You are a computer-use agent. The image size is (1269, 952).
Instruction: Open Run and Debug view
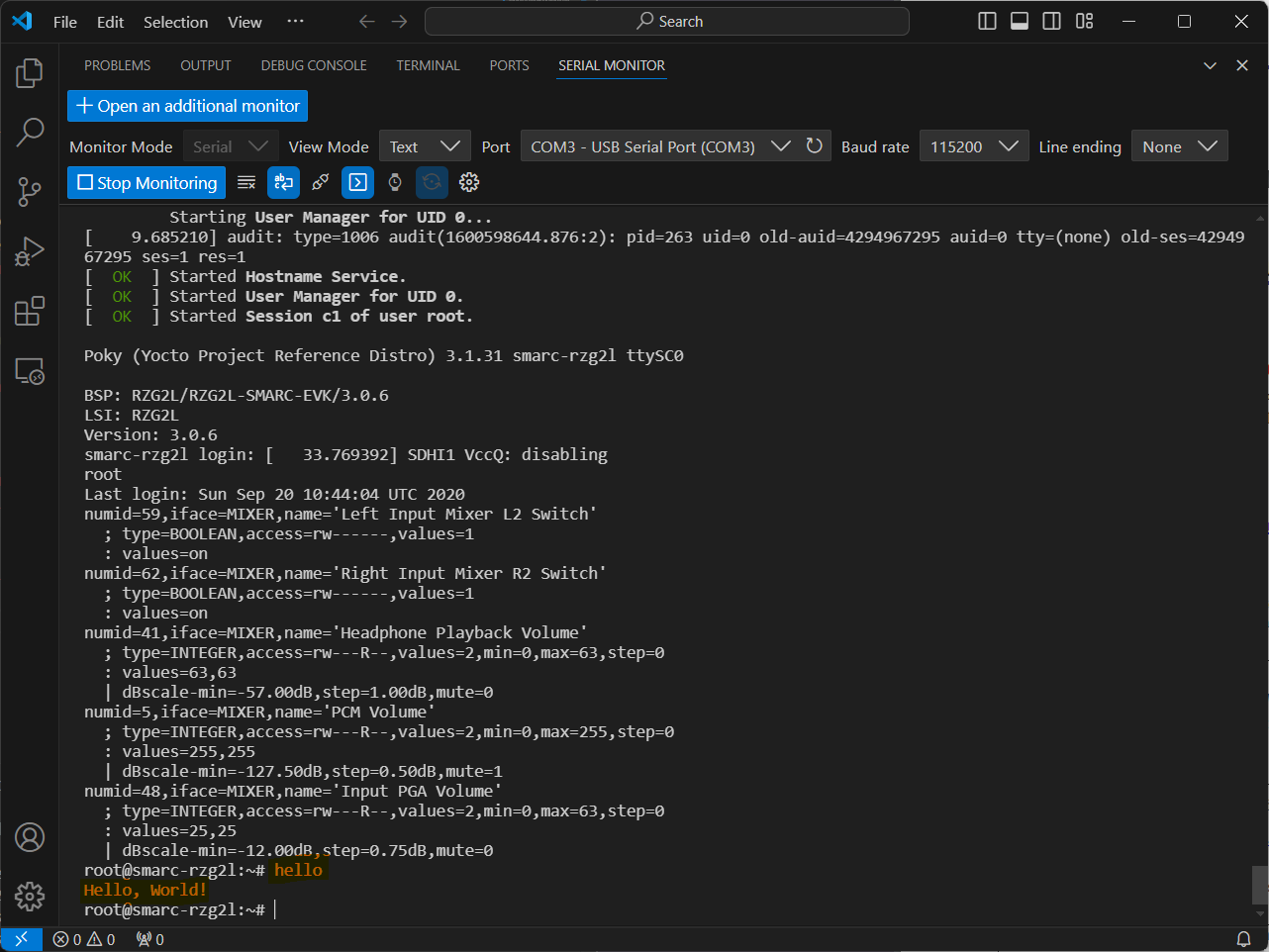click(x=30, y=251)
